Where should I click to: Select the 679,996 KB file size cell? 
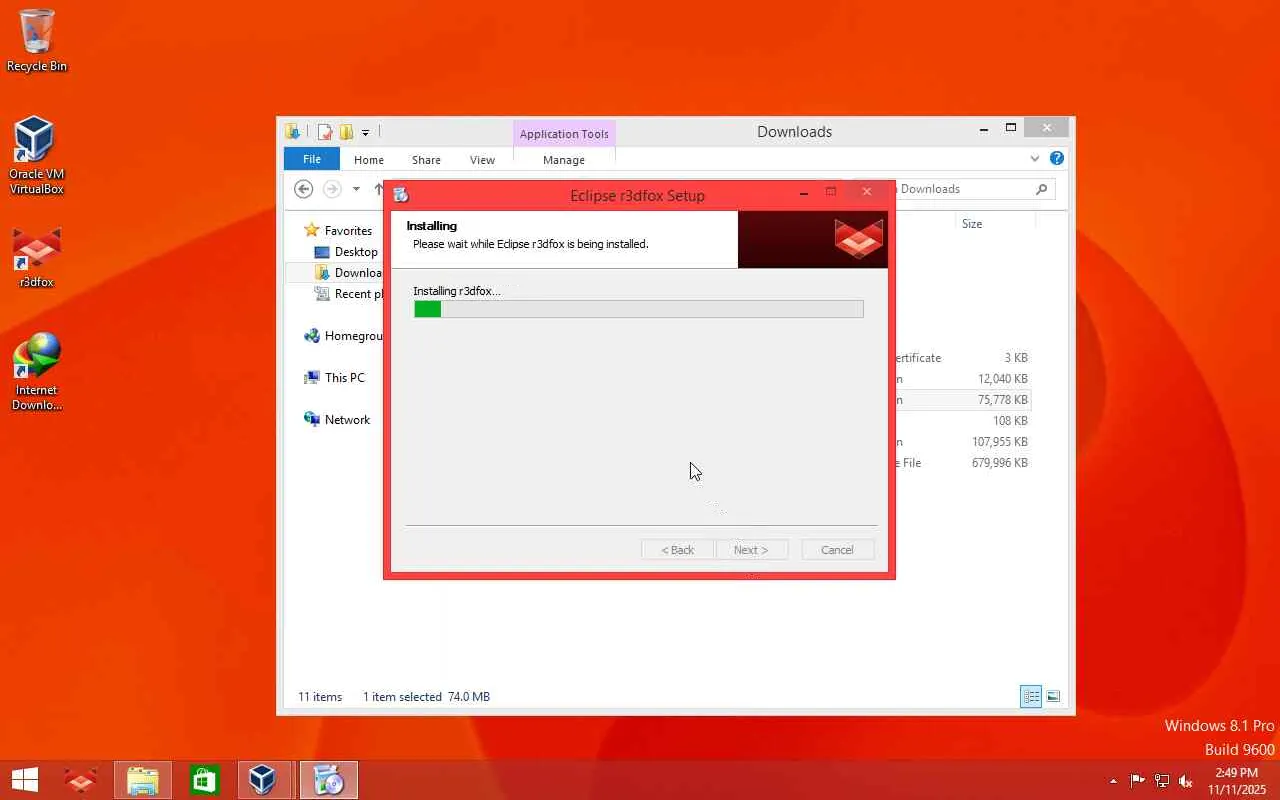(x=1000, y=463)
